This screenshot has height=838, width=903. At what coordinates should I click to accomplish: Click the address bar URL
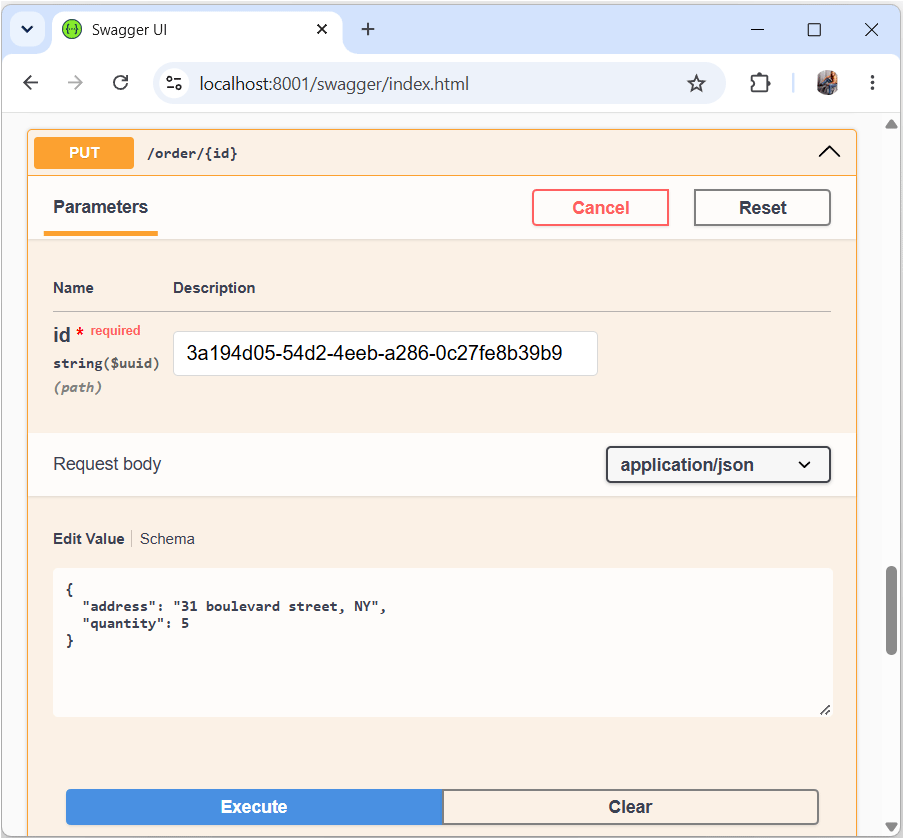[334, 84]
